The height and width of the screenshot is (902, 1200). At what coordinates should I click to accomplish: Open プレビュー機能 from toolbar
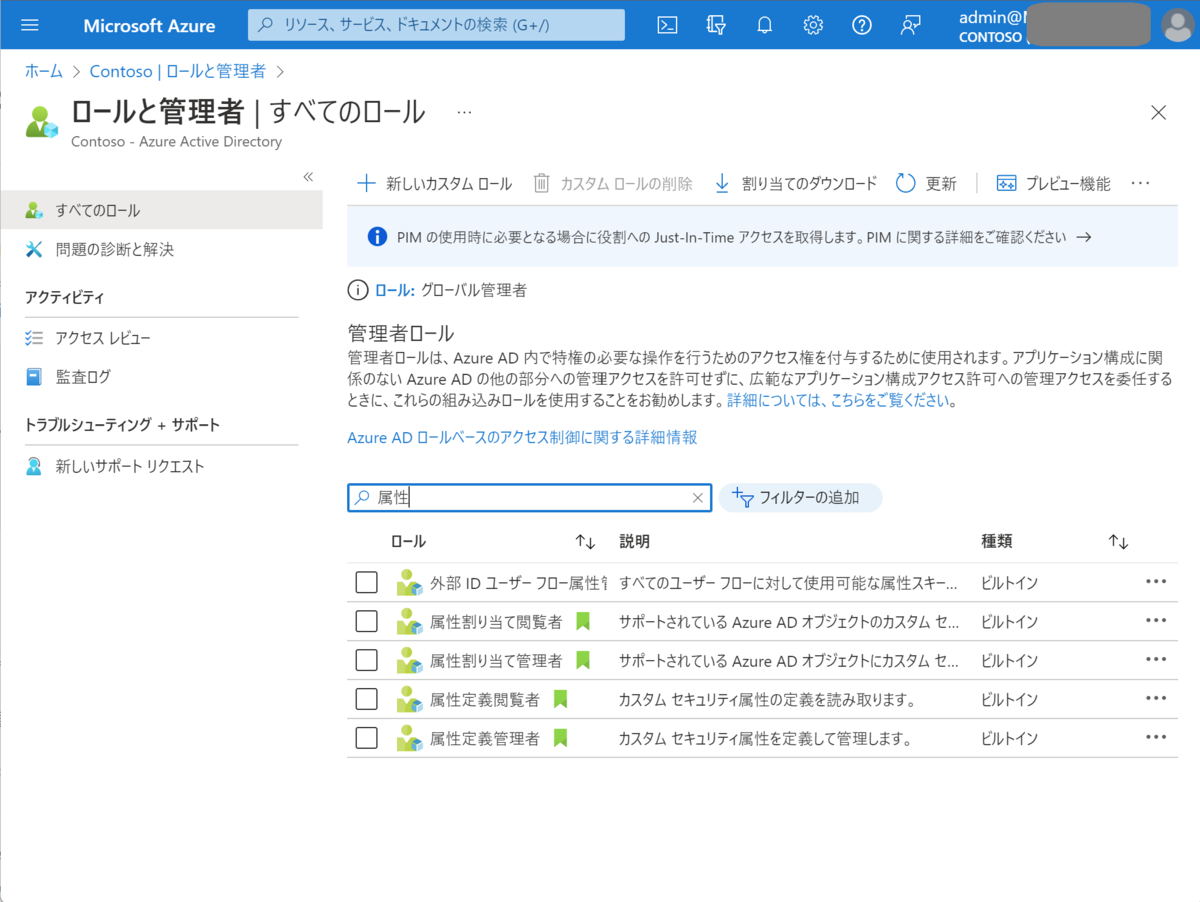(x=1053, y=183)
